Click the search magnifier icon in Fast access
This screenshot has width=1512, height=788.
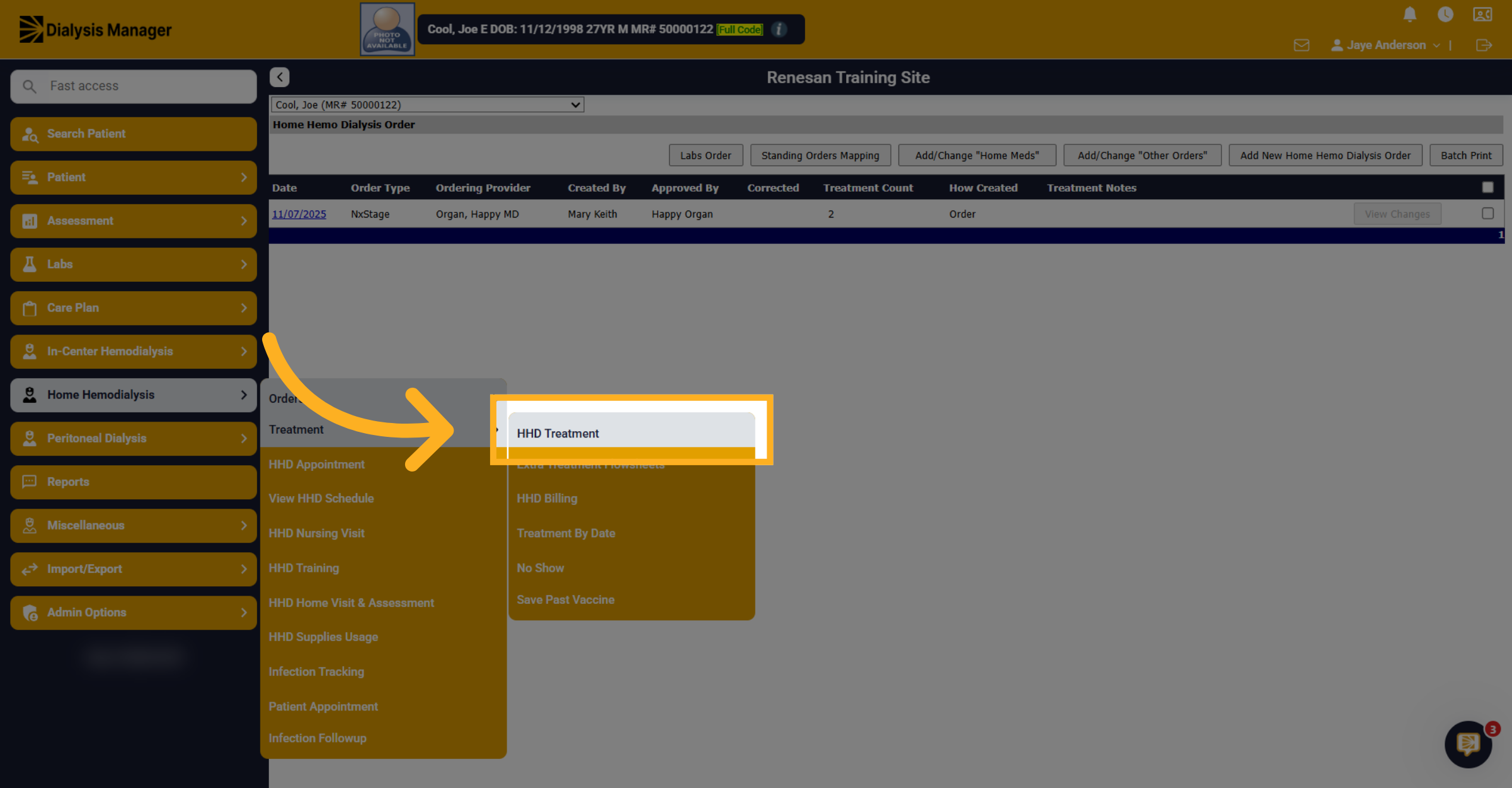pyautogui.click(x=29, y=86)
